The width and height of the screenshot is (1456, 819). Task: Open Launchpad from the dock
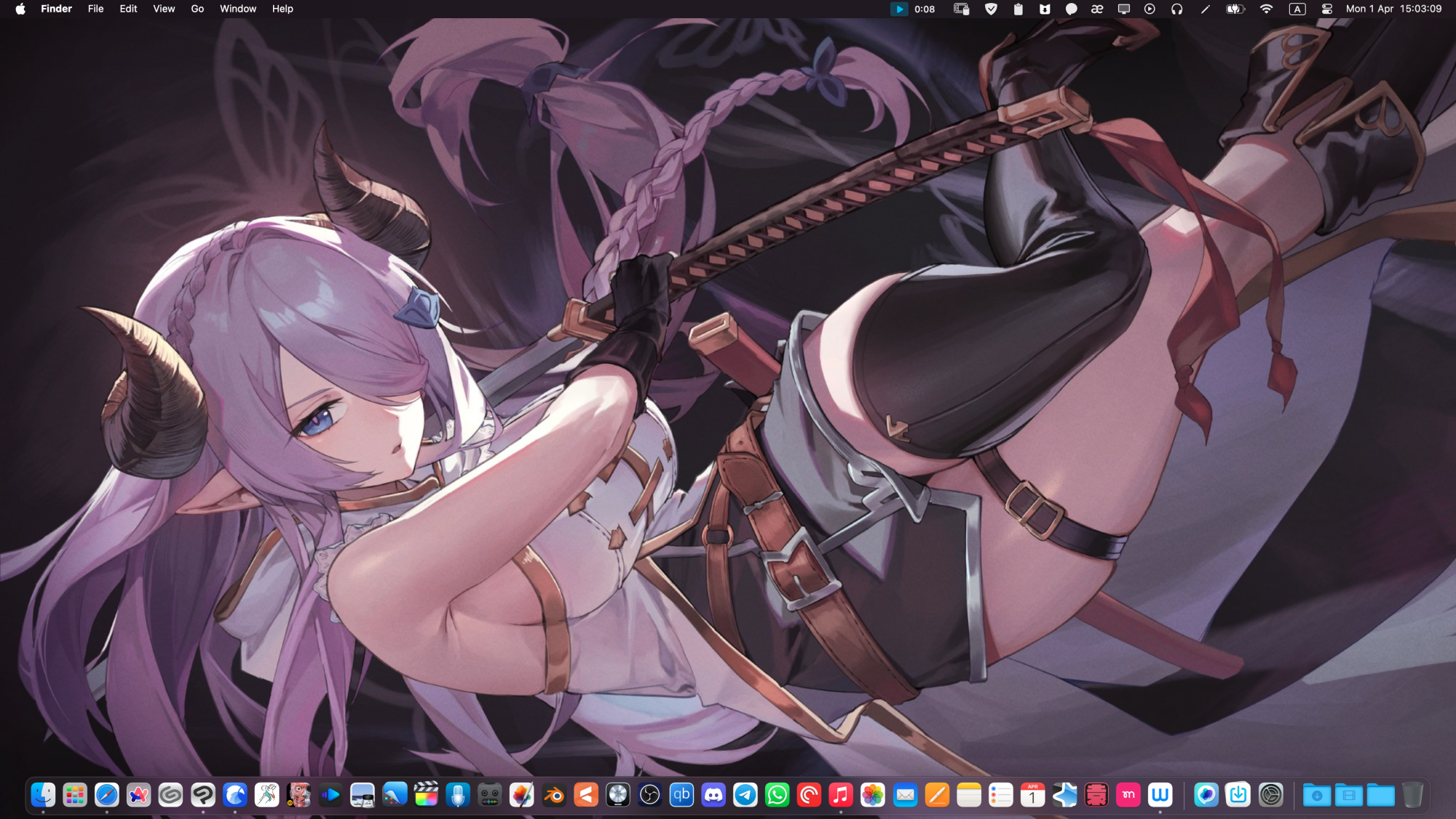pyautogui.click(x=75, y=795)
